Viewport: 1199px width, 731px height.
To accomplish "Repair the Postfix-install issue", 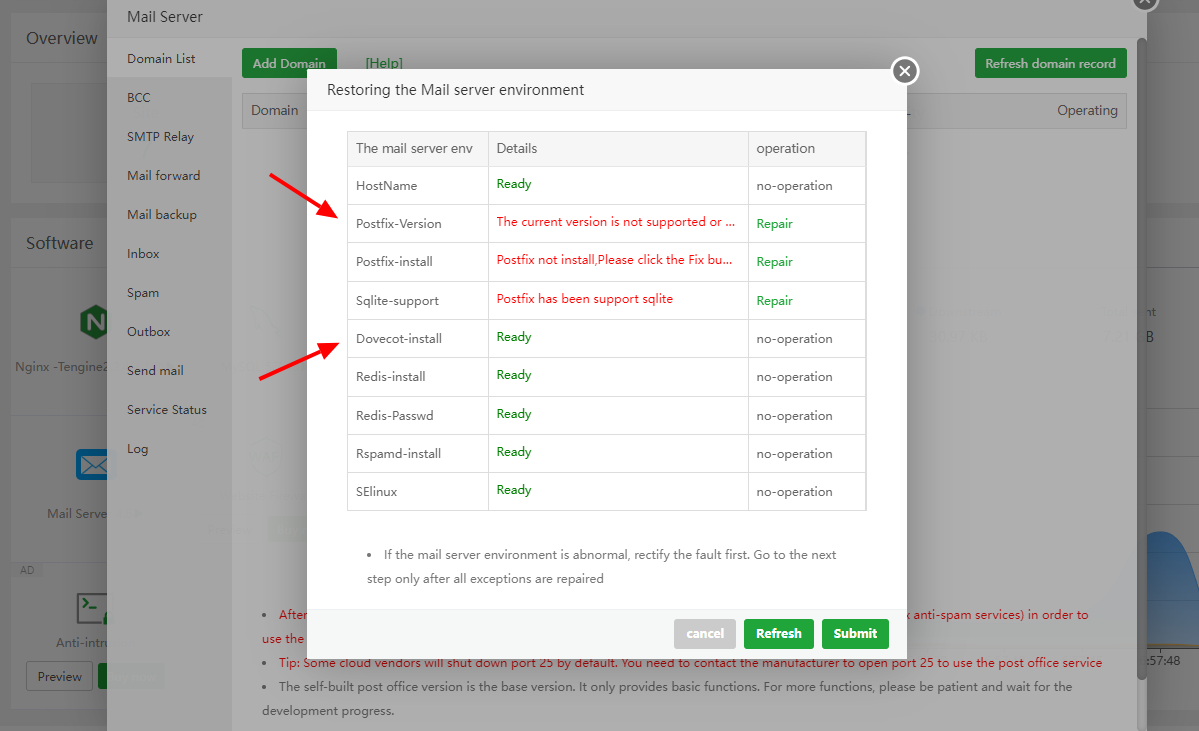I will [x=774, y=262].
